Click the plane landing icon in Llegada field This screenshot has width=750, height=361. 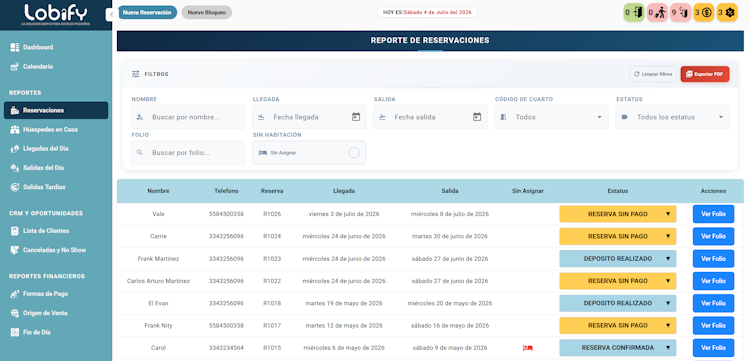point(261,117)
